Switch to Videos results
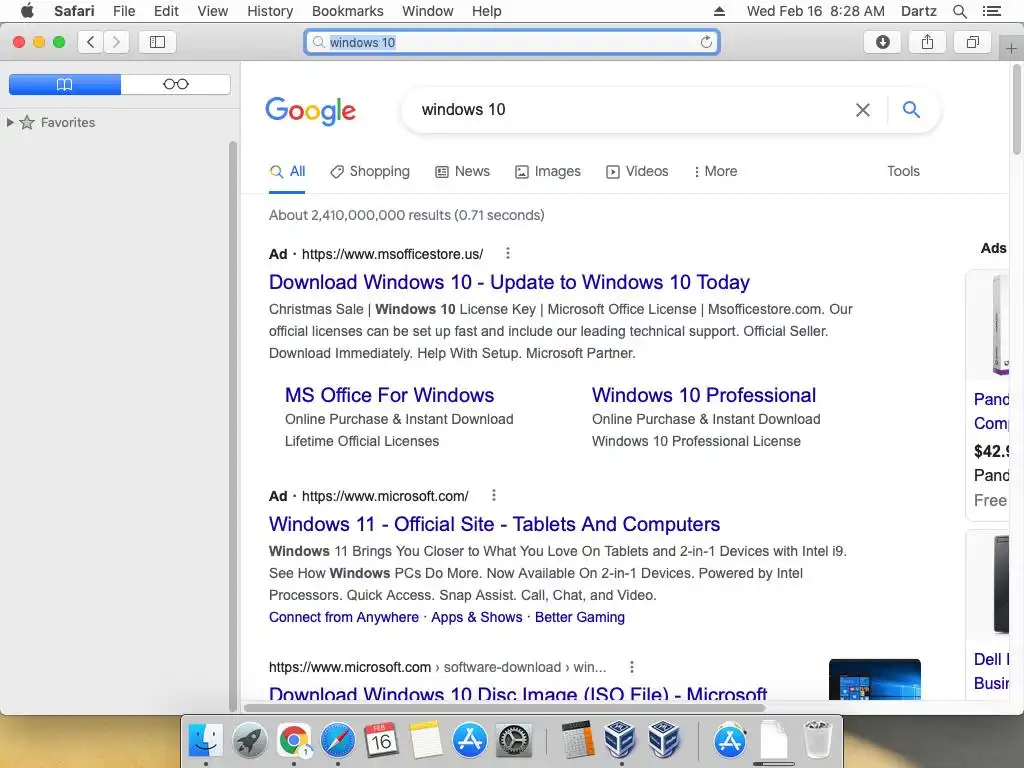This screenshot has width=1024, height=768. pos(637,171)
